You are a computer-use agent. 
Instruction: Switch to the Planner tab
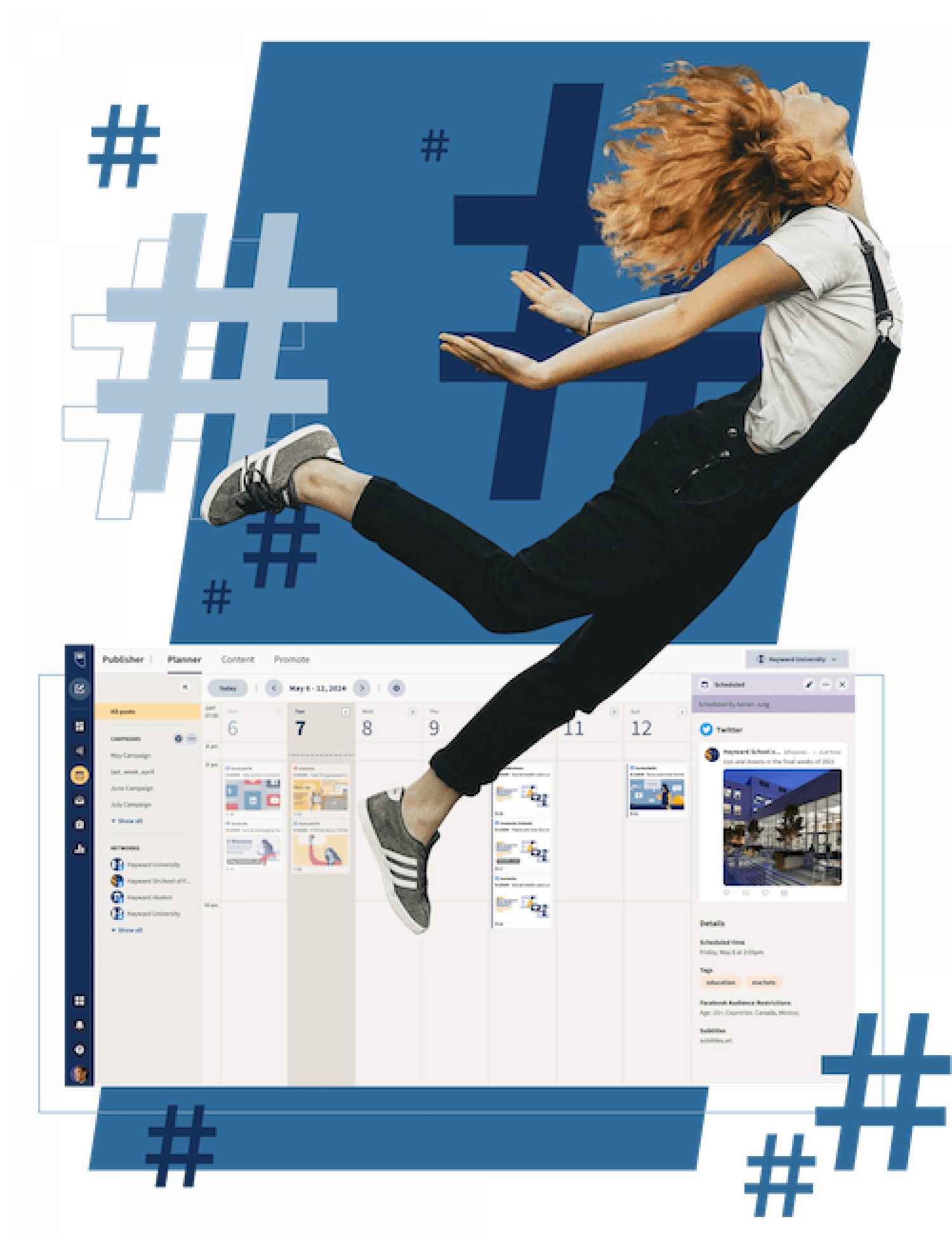(184, 660)
